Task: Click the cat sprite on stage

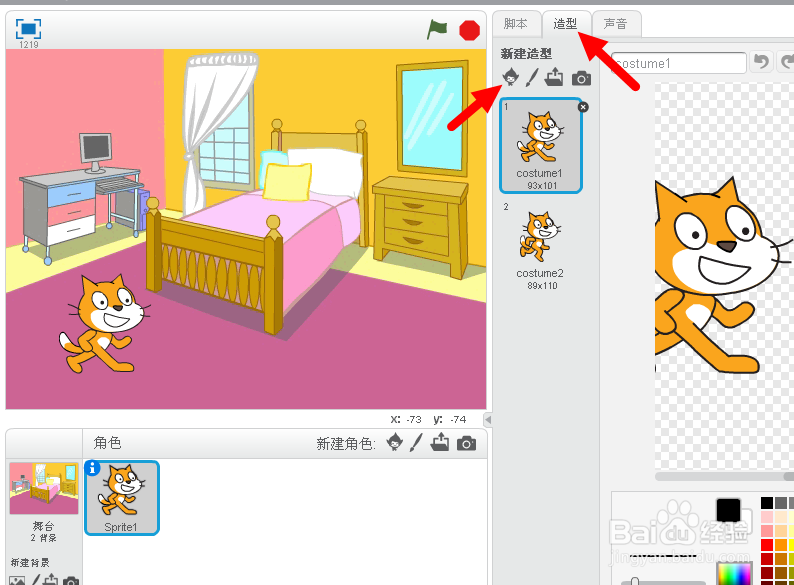Action: click(104, 324)
